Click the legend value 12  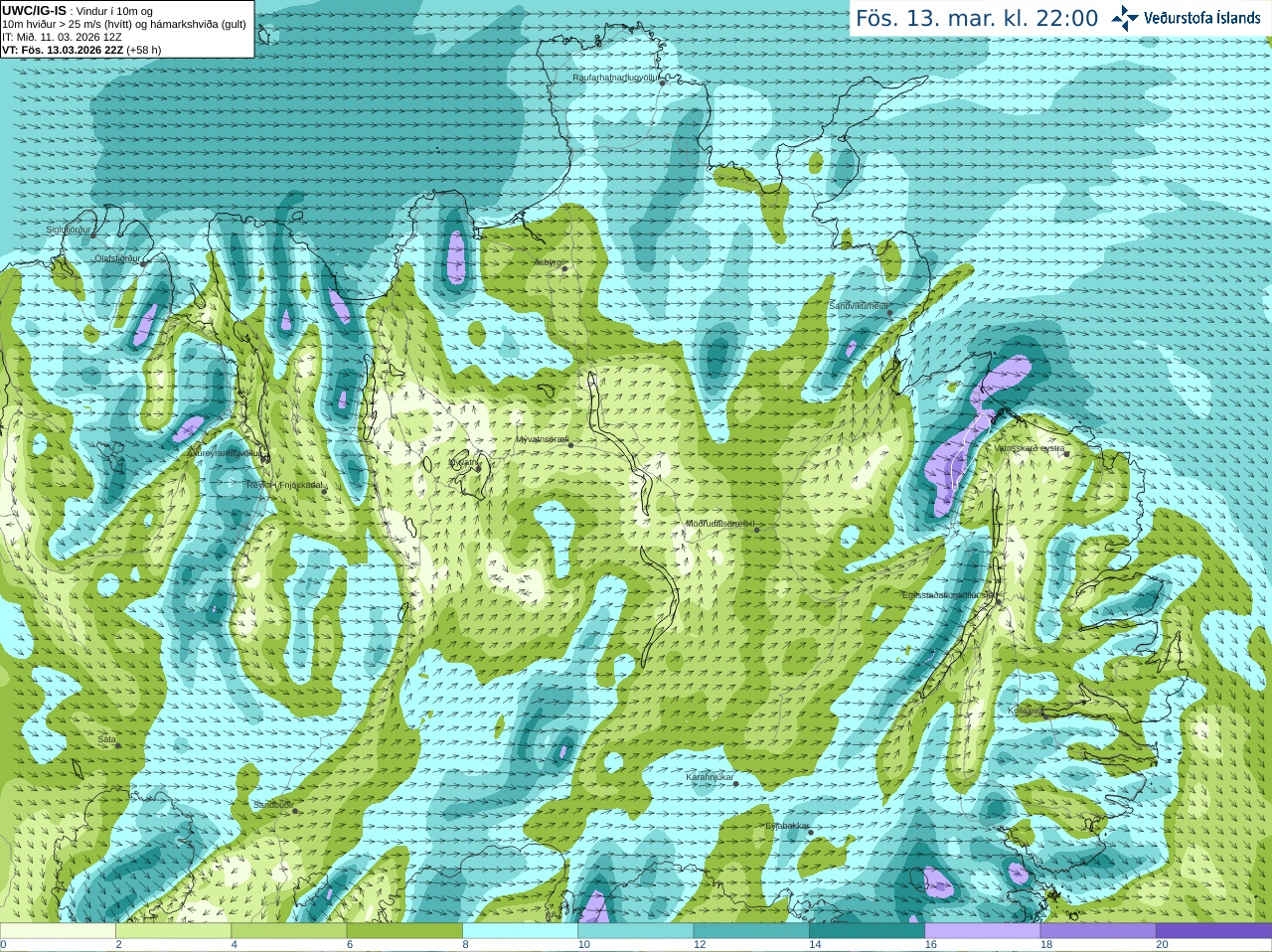(700, 945)
